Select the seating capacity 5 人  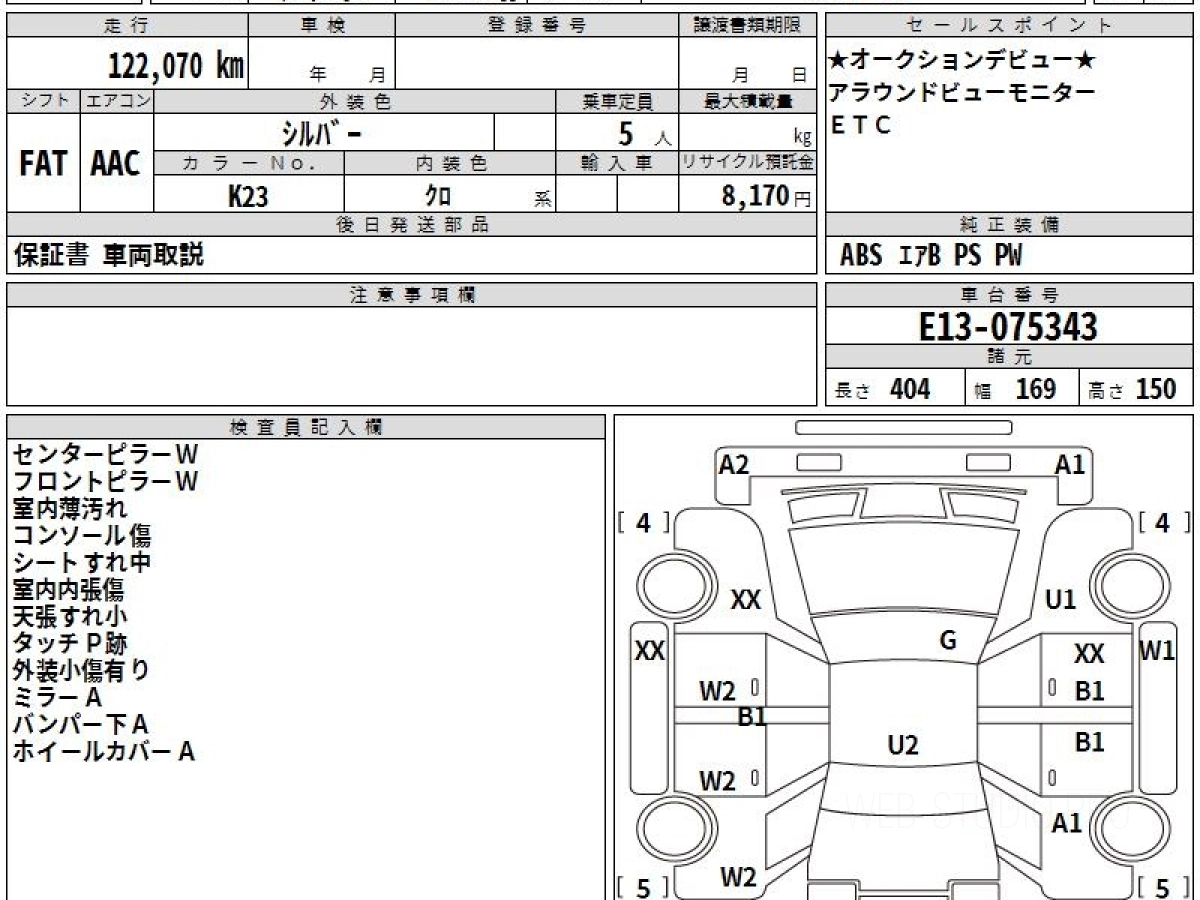point(644,134)
